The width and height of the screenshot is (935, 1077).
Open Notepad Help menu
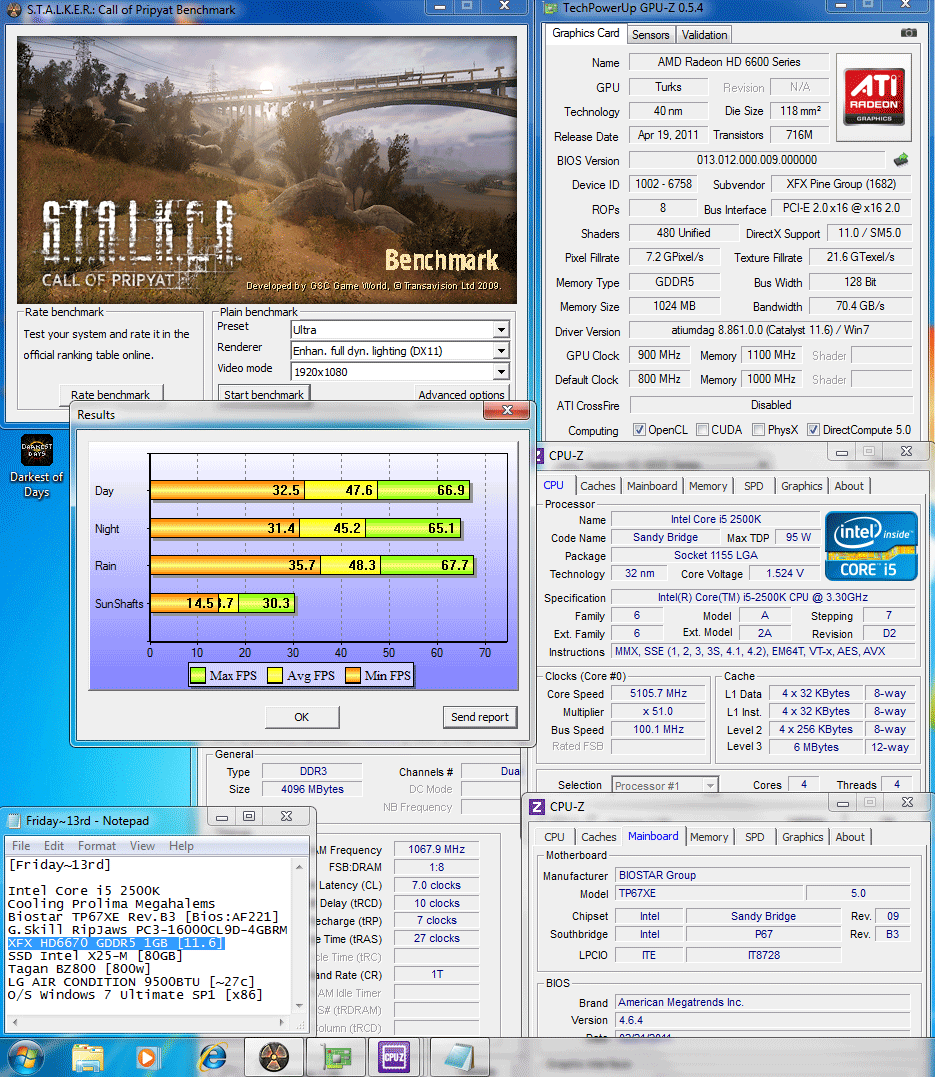pos(181,846)
